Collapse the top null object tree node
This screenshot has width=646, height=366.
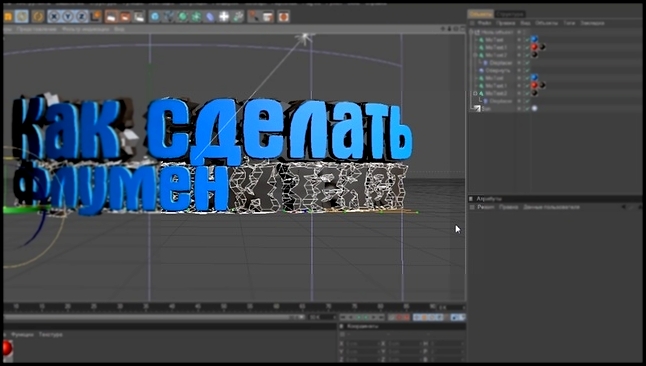tap(472, 32)
